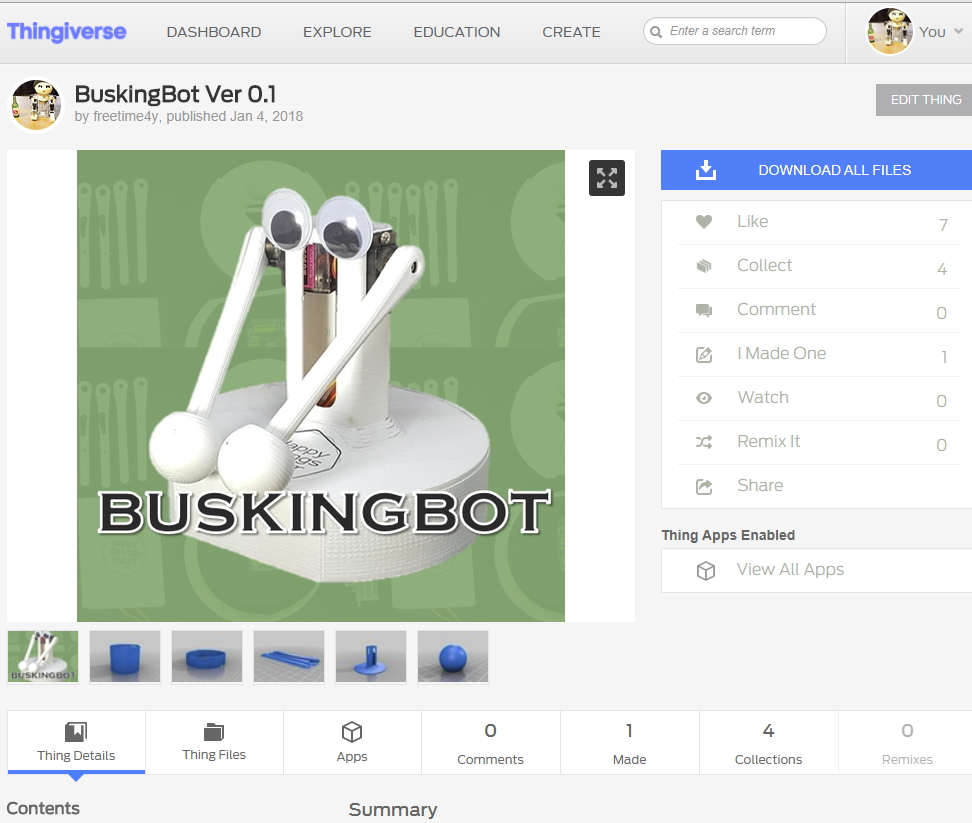
Task: Click the I Made One label
Action: (781, 353)
